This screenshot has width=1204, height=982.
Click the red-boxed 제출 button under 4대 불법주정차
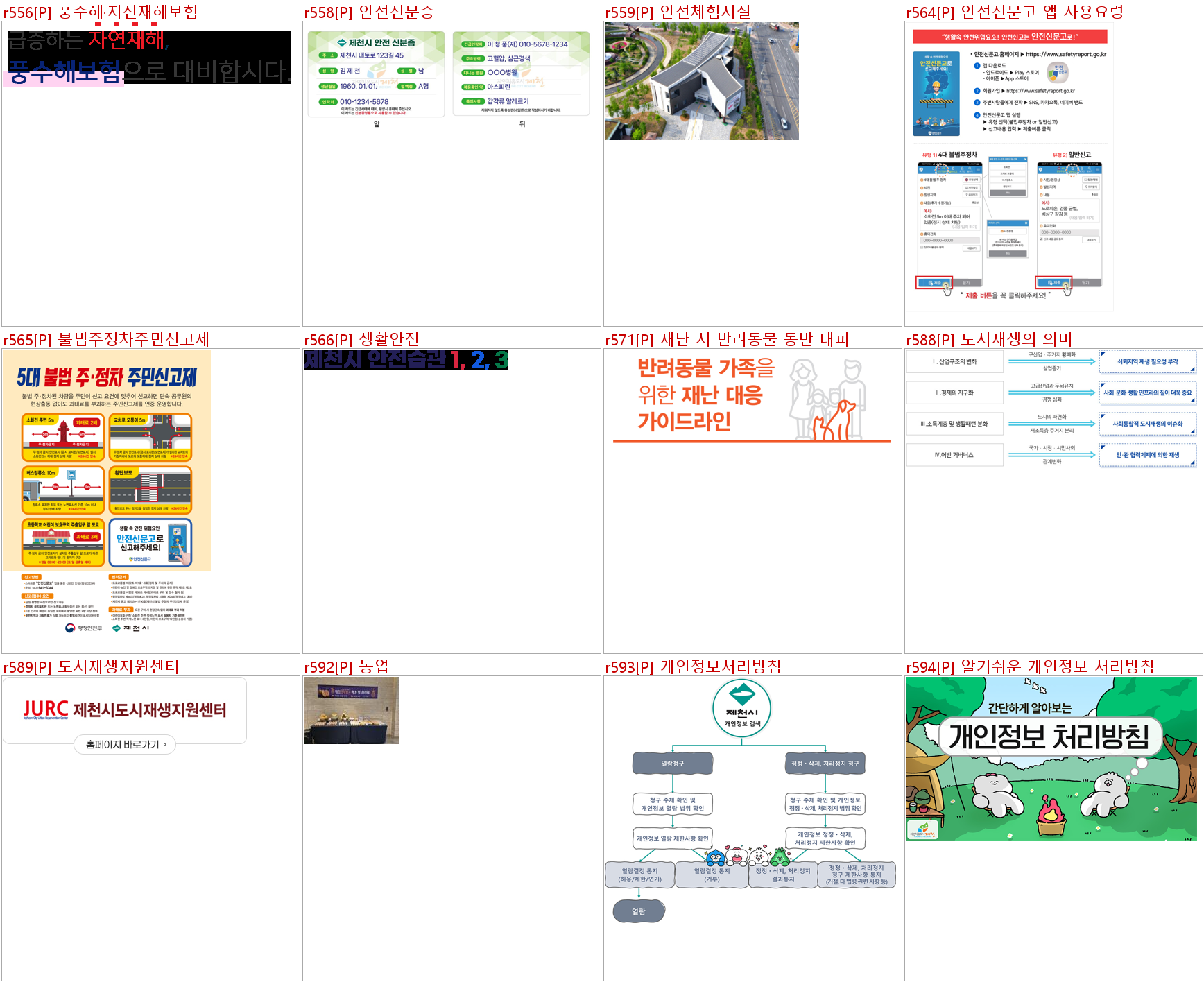click(x=934, y=283)
